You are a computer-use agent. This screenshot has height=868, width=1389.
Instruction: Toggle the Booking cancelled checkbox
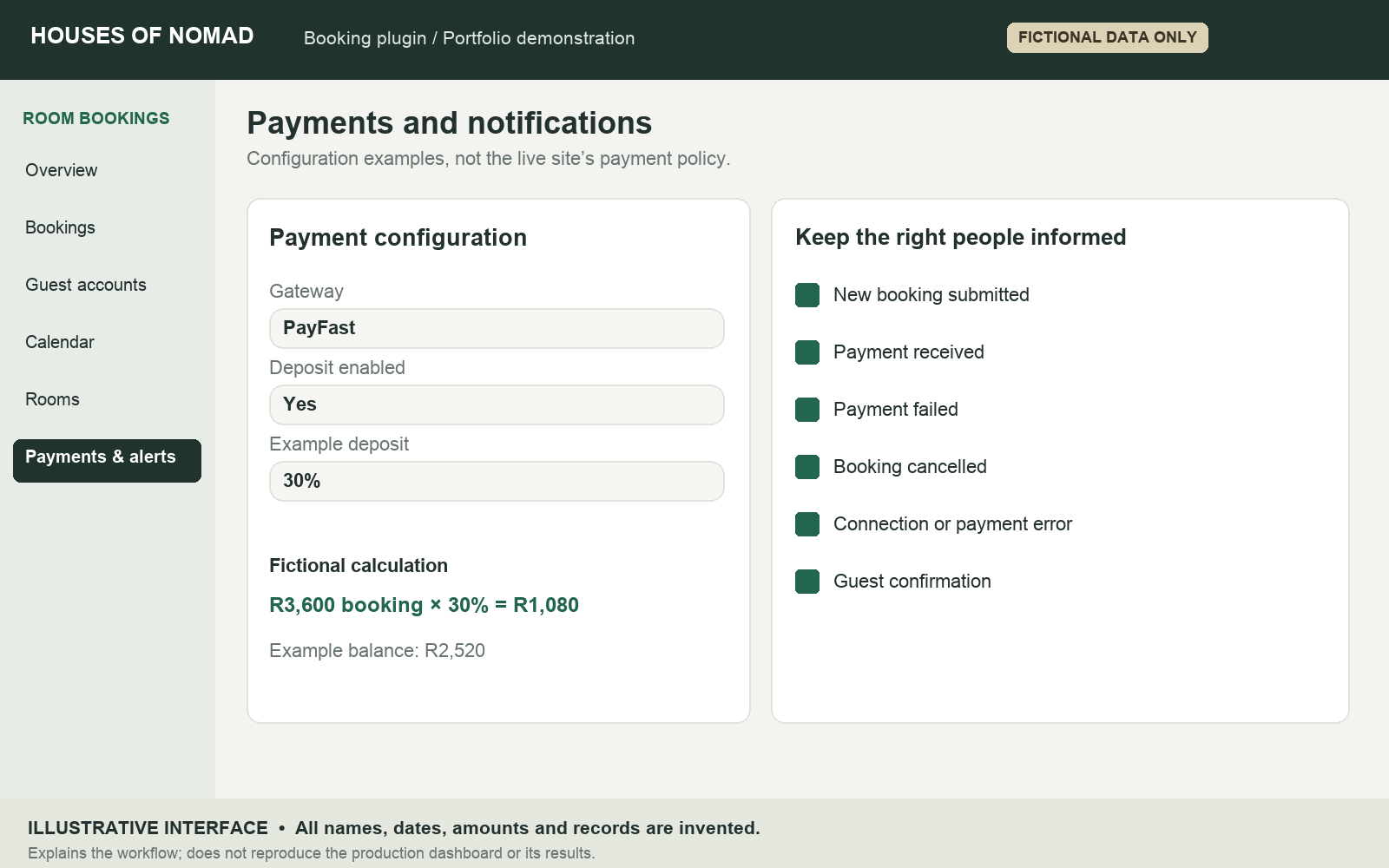click(x=807, y=467)
